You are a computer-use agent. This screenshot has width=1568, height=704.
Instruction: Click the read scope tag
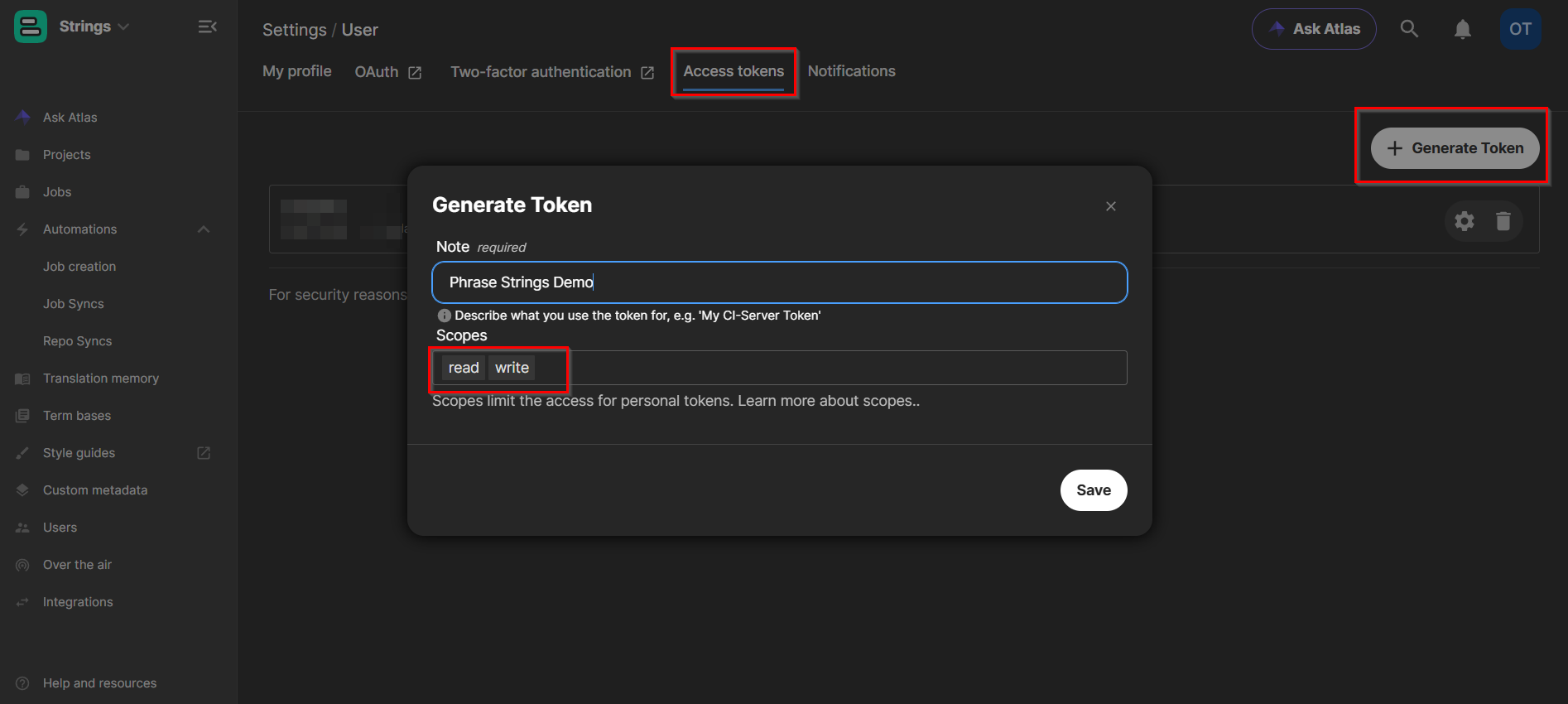pos(464,368)
